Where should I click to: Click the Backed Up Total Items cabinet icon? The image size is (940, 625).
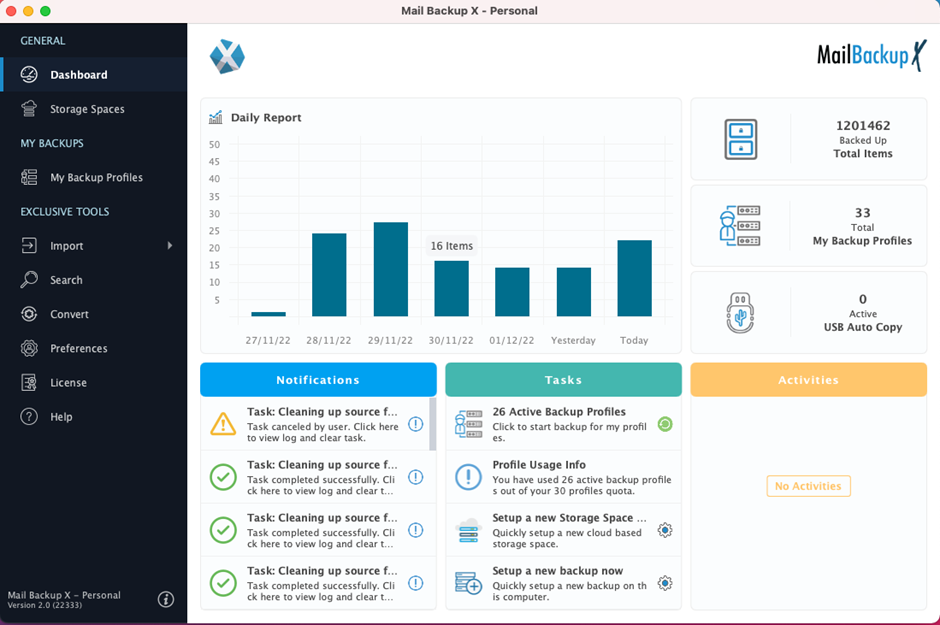click(740, 139)
